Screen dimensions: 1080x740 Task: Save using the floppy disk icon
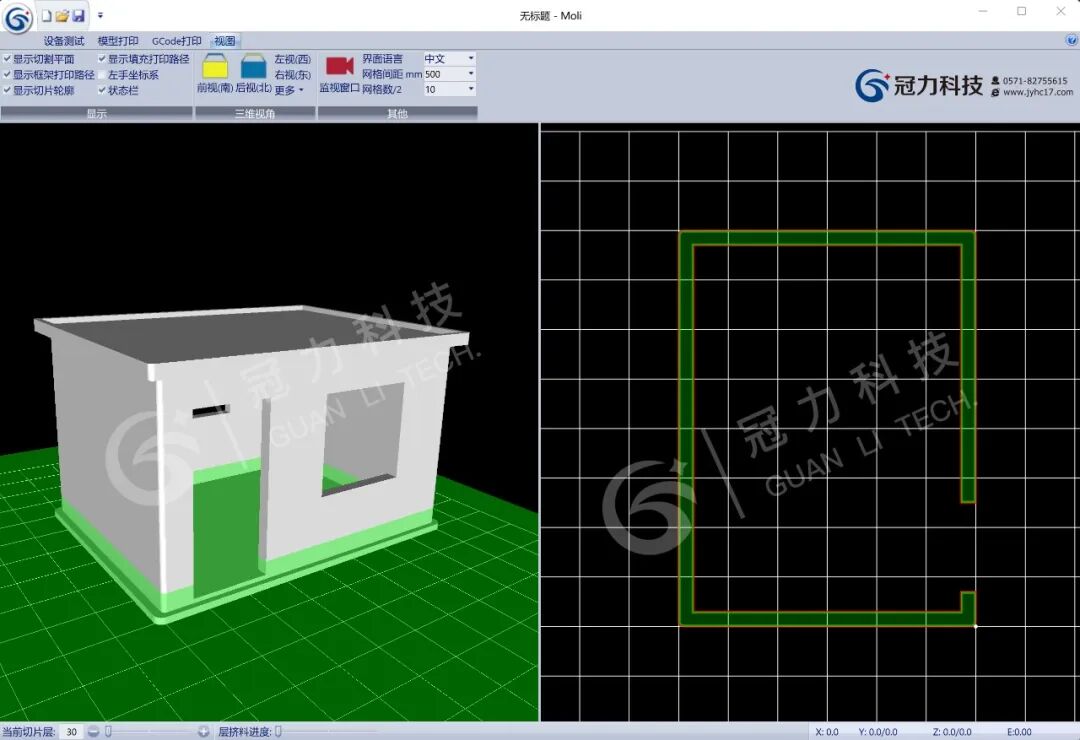click(x=79, y=15)
